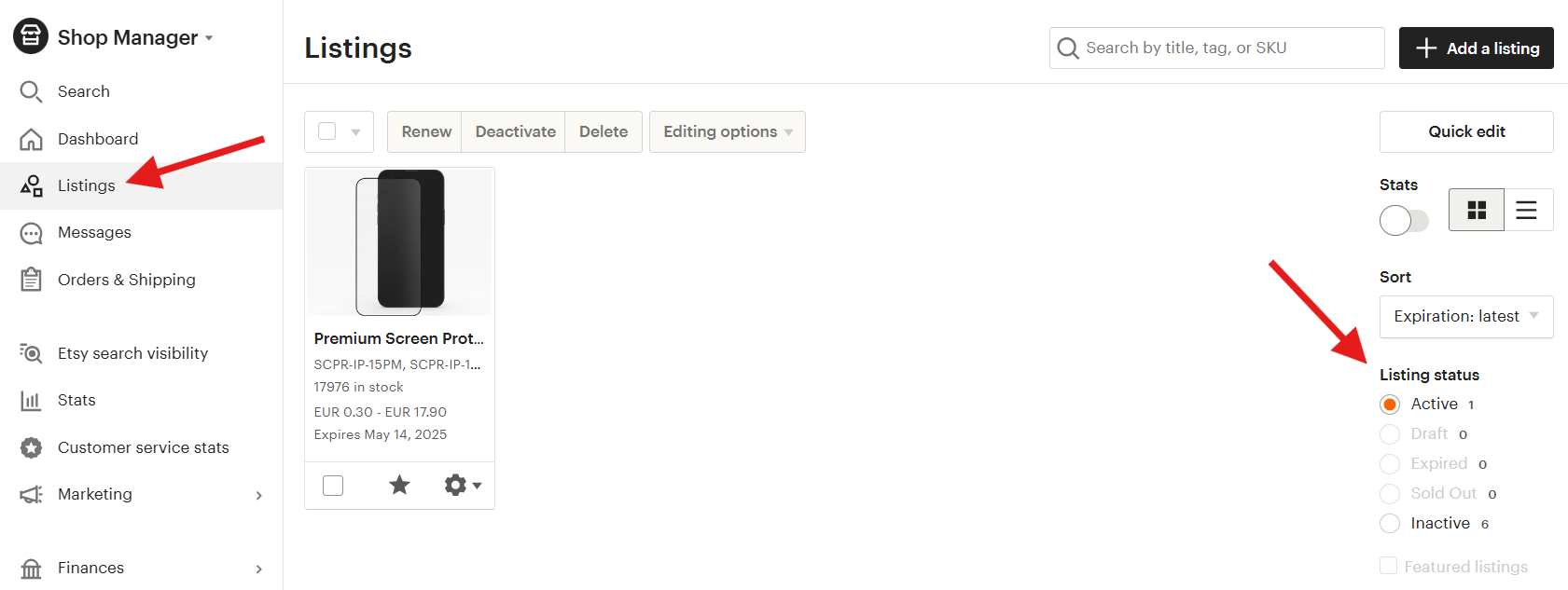Feature the listing with the star icon
The width and height of the screenshot is (1568, 590).
coord(399,485)
